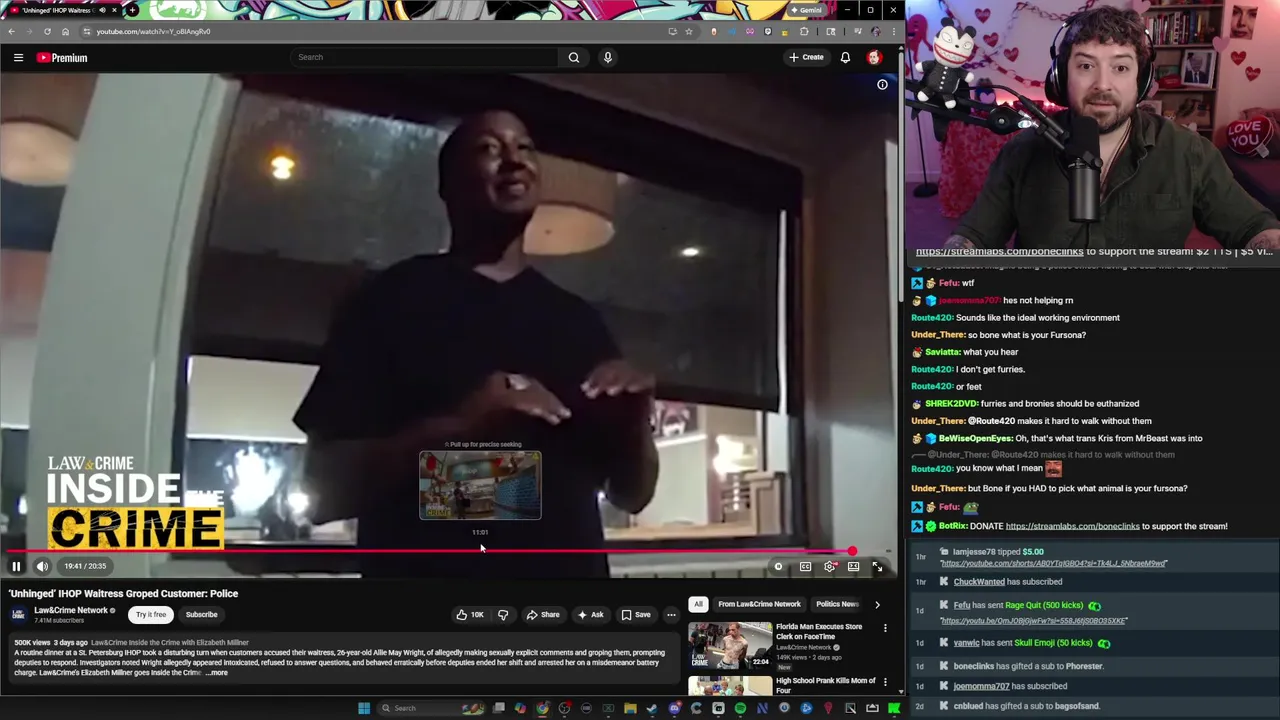Open the YouTube shorts link from iamjesse78 tip
Viewport: 1280px width, 720px height.
(1053, 564)
